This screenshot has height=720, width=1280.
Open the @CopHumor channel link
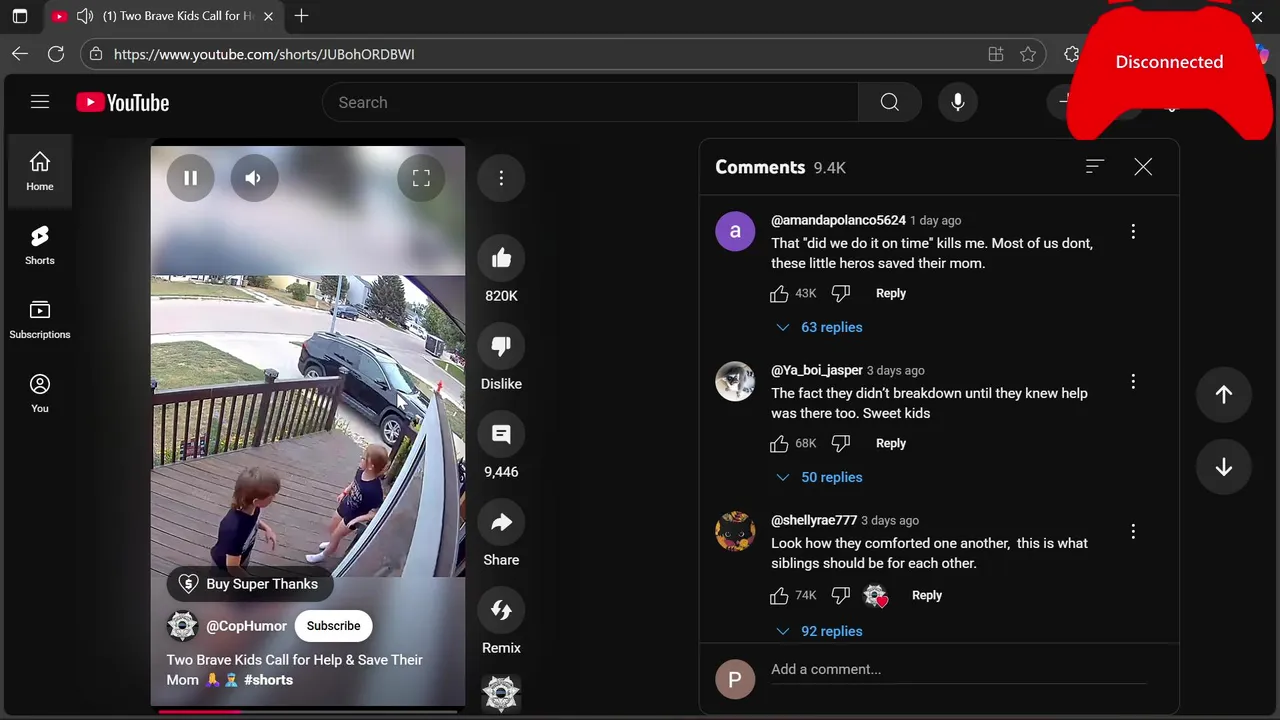(x=246, y=626)
